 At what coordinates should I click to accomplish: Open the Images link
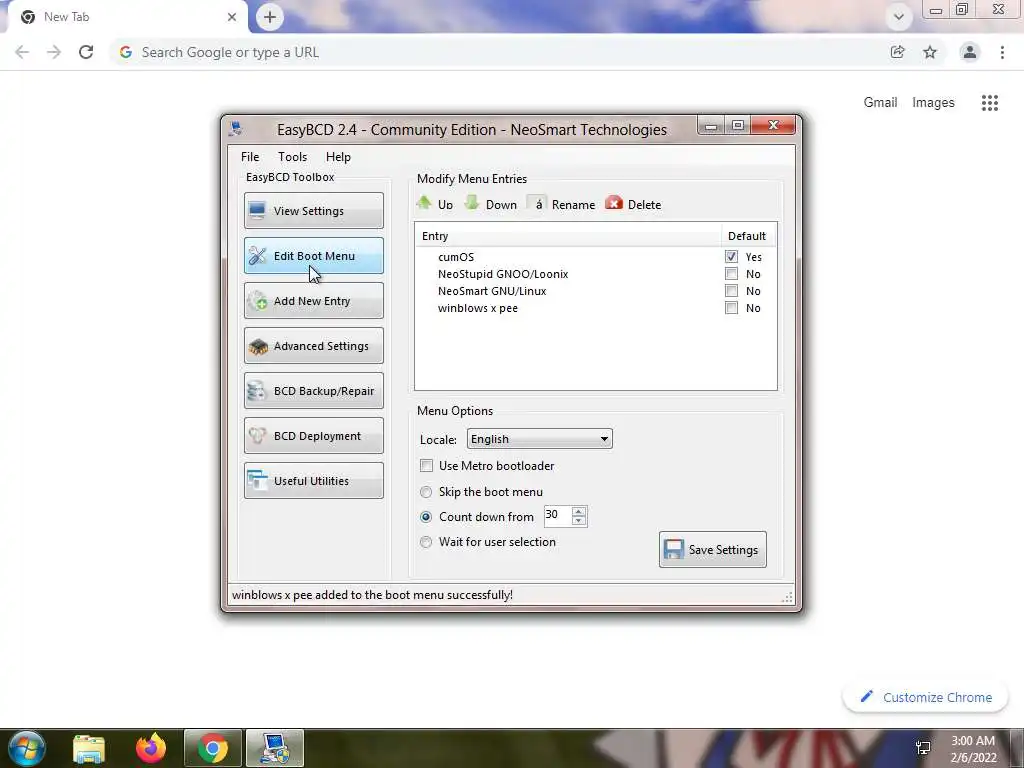[x=933, y=103]
